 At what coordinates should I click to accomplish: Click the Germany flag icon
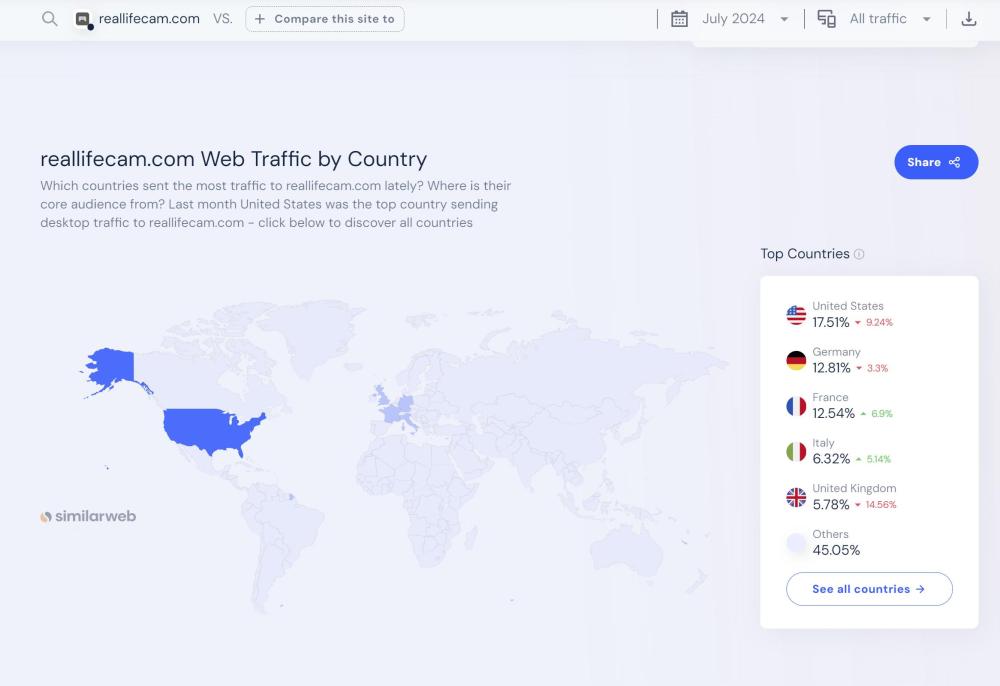796,361
